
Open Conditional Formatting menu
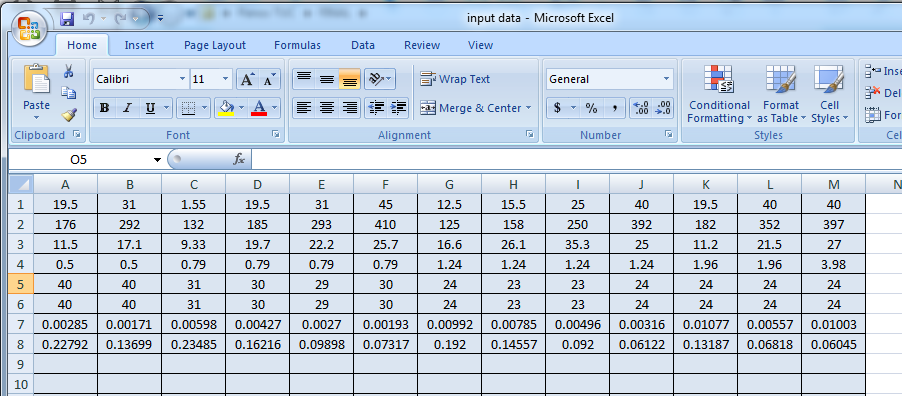[x=719, y=94]
